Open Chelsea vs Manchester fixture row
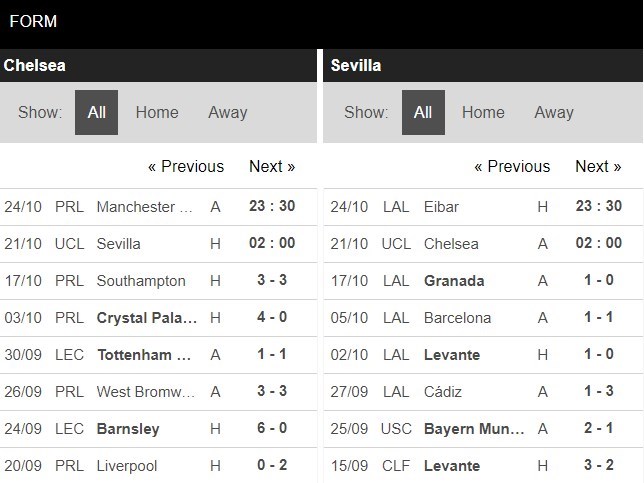644x483 pixels. [159, 207]
